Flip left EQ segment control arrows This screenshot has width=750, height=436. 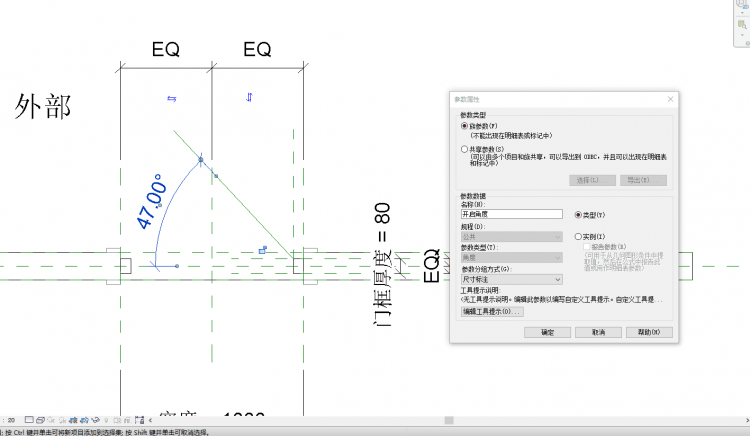172,98
